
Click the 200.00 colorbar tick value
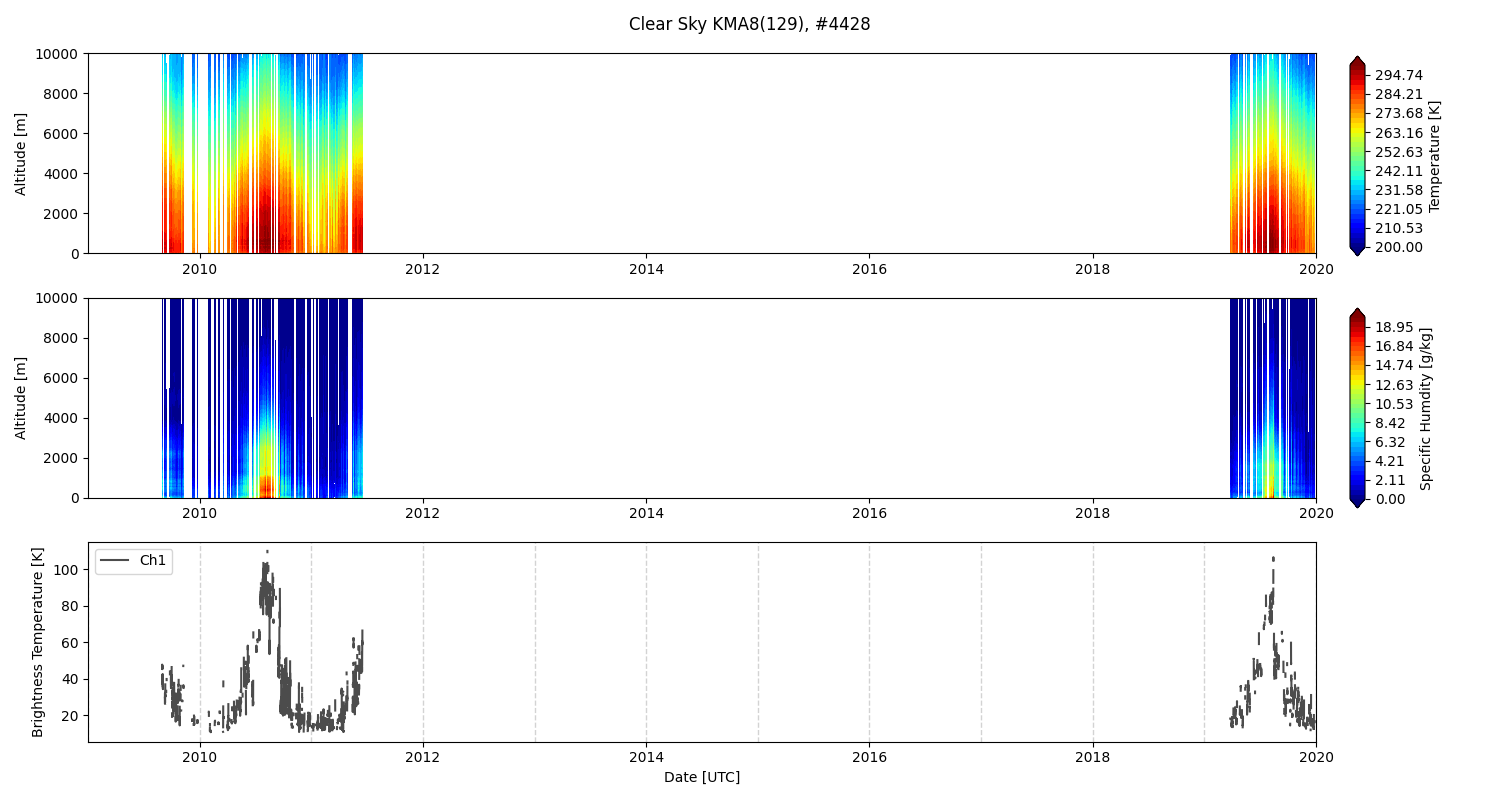pos(1398,247)
